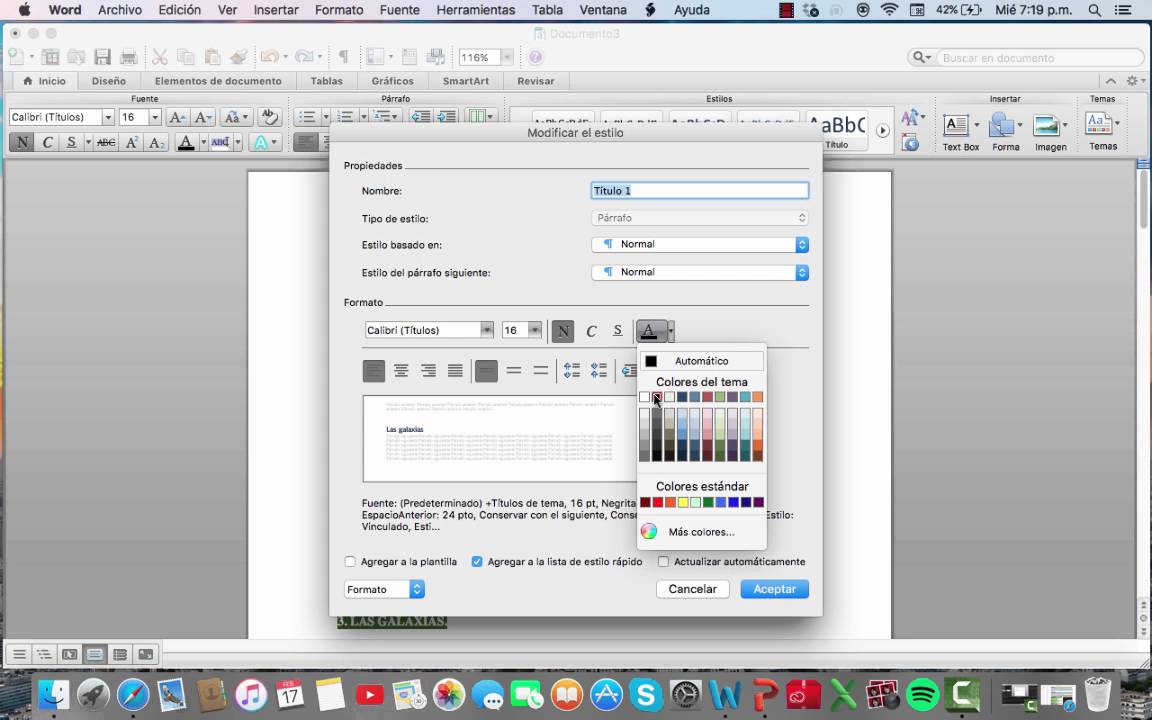Open the 'Estilo del párrafo siguiente' dropdown
This screenshot has width=1152, height=720.
[x=700, y=273]
